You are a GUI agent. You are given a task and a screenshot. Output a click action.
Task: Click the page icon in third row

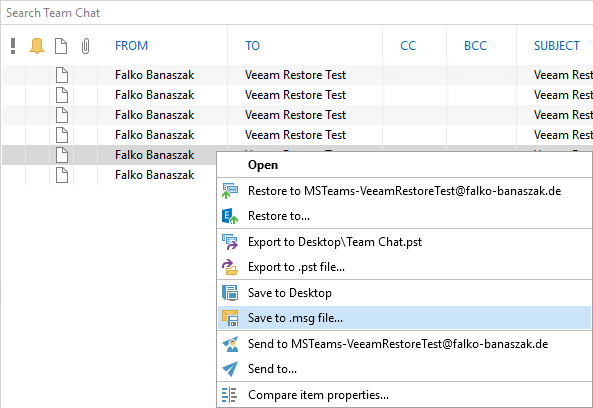[x=62, y=115]
